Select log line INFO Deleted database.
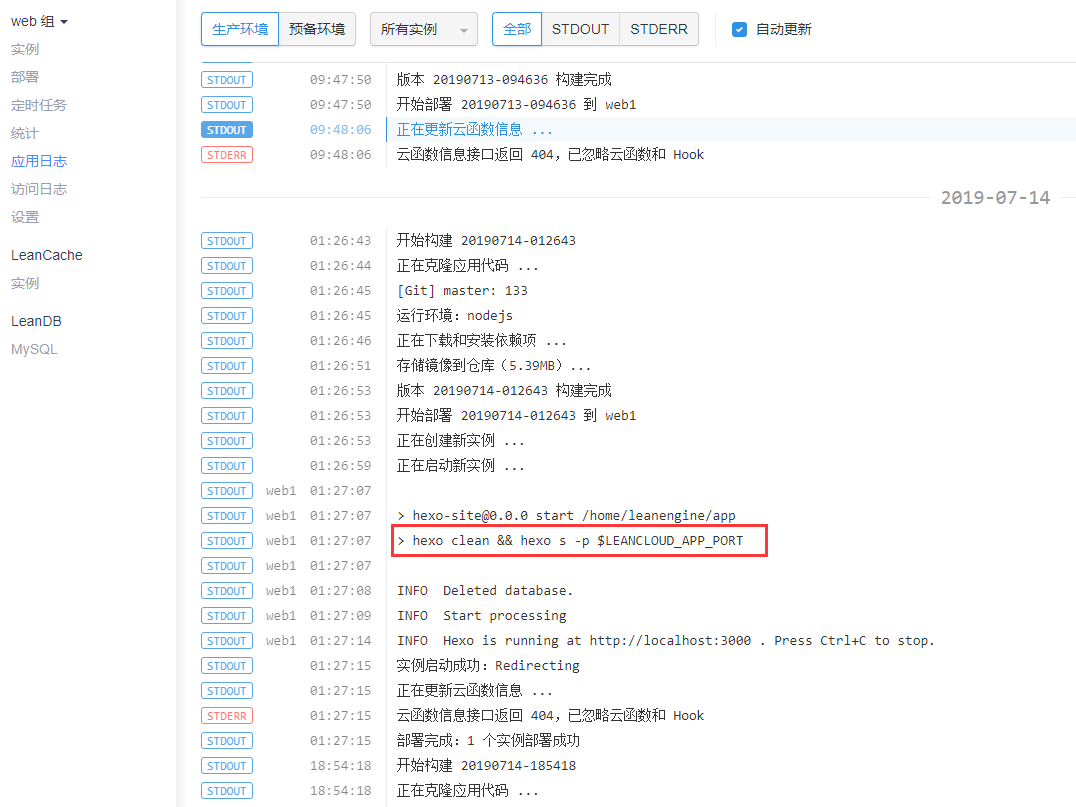 point(484,591)
